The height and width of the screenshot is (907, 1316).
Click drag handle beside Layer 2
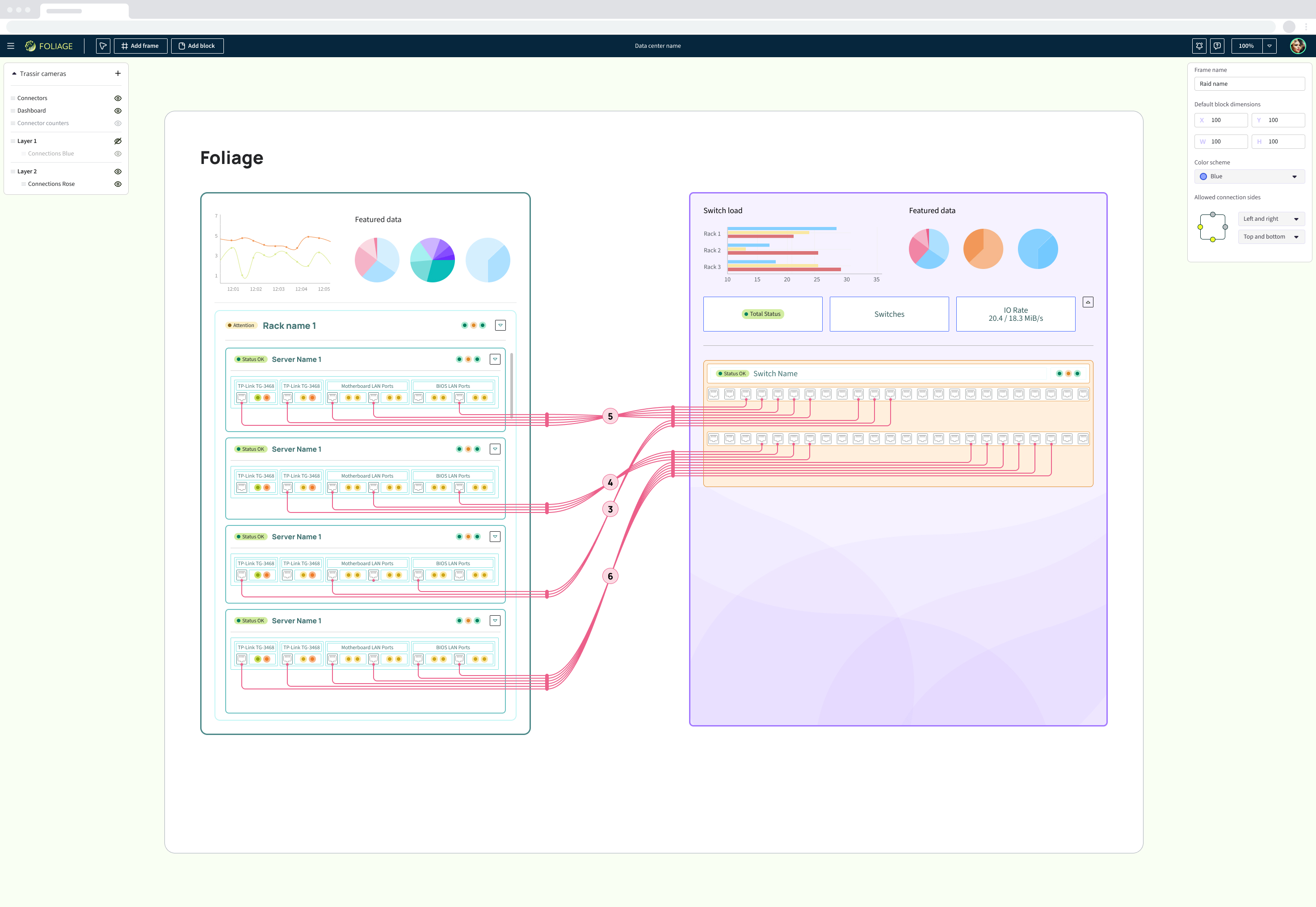tap(13, 172)
